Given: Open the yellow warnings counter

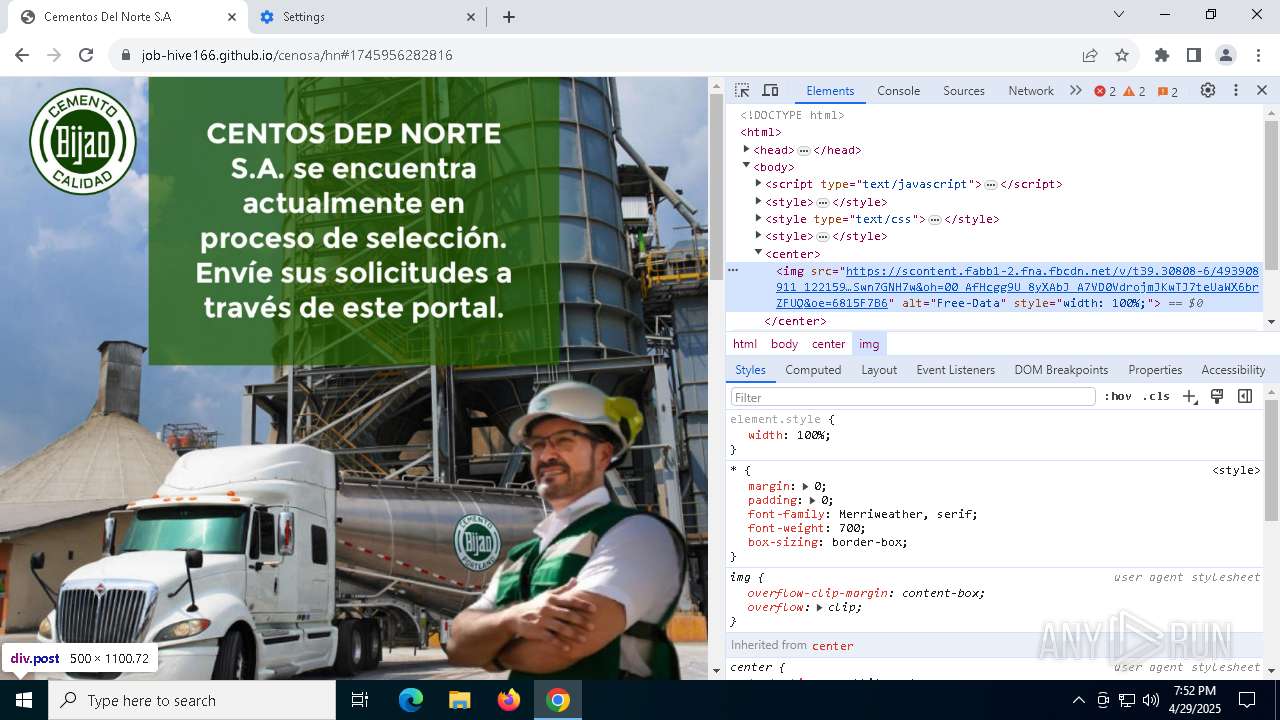Looking at the screenshot, I should tap(1135, 91).
